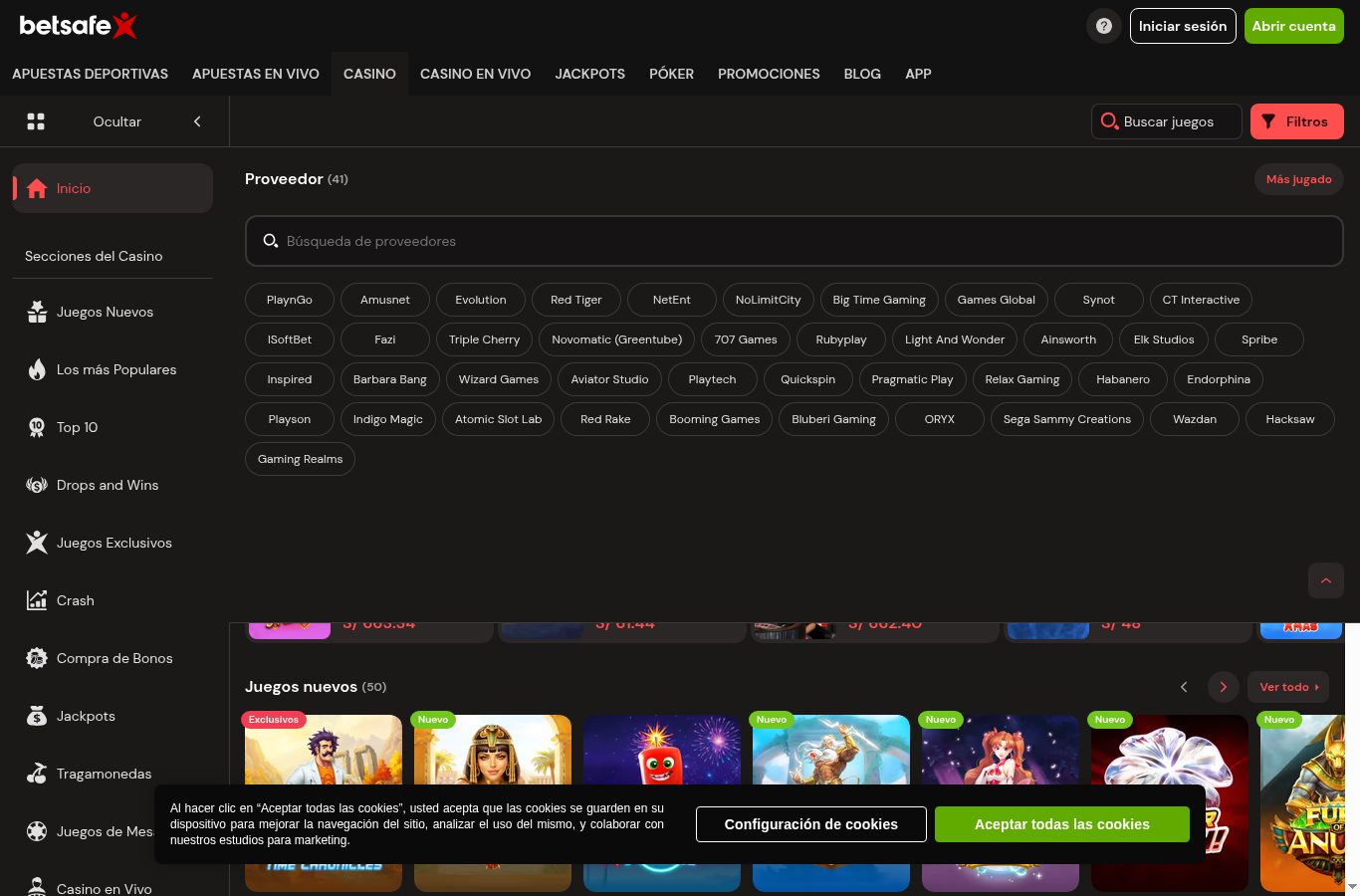Toggle Hacksaw provider filter
The image size is (1360, 896).
tap(1290, 419)
